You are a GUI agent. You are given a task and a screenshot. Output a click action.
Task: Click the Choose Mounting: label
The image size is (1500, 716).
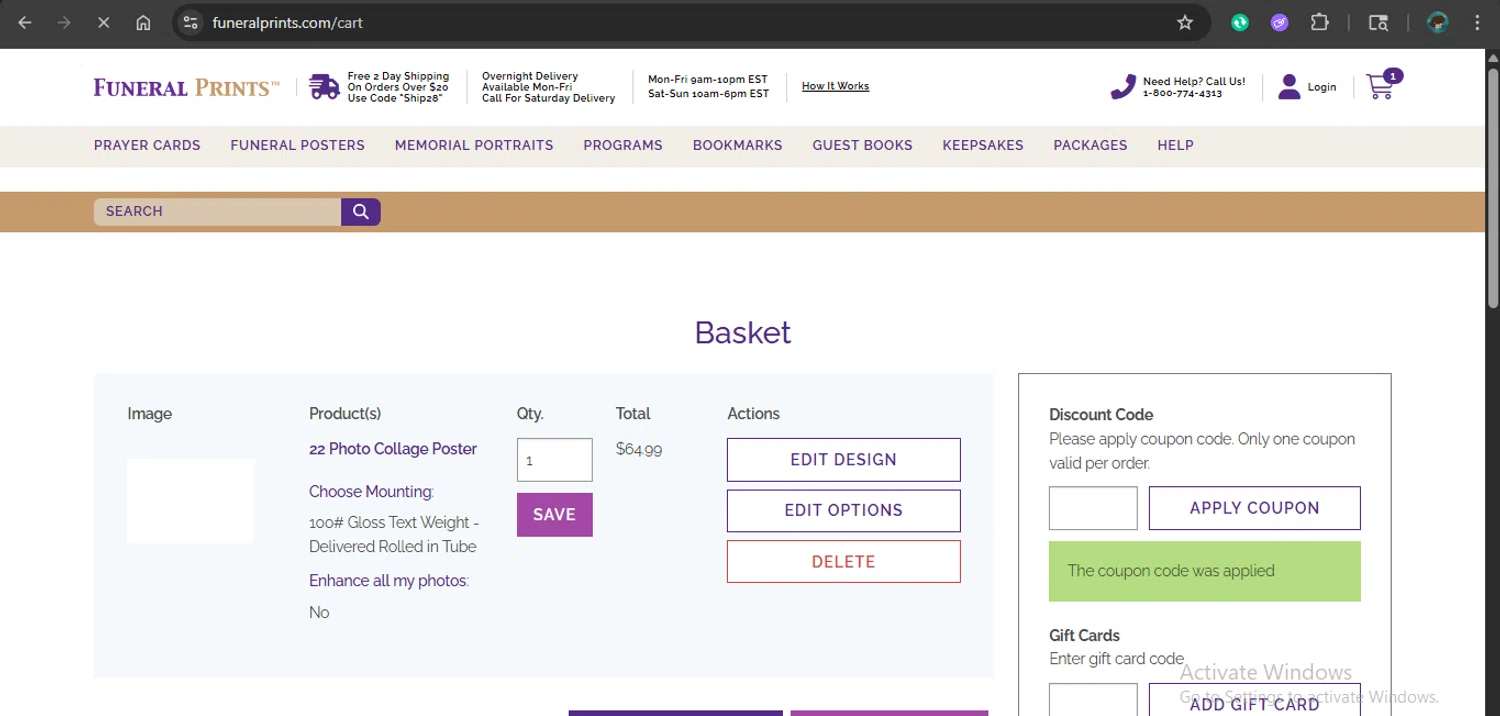(x=371, y=492)
